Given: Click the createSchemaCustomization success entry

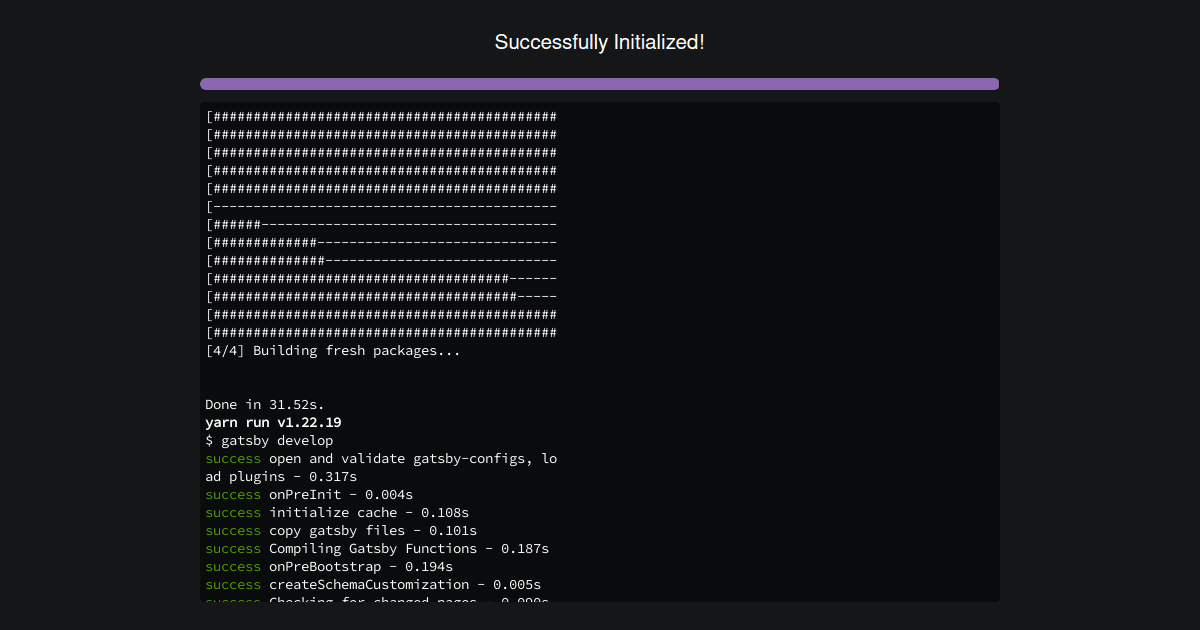Looking at the screenshot, I should [372, 584].
